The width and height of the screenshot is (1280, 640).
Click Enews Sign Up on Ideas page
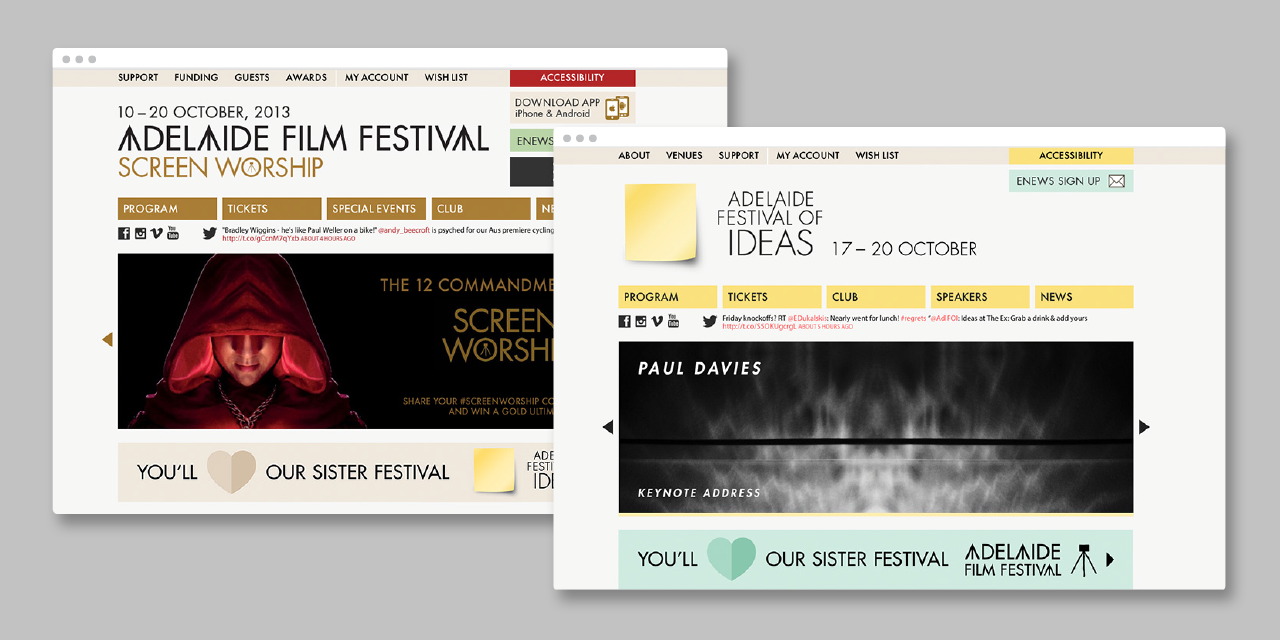pyautogui.click(x=1071, y=181)
